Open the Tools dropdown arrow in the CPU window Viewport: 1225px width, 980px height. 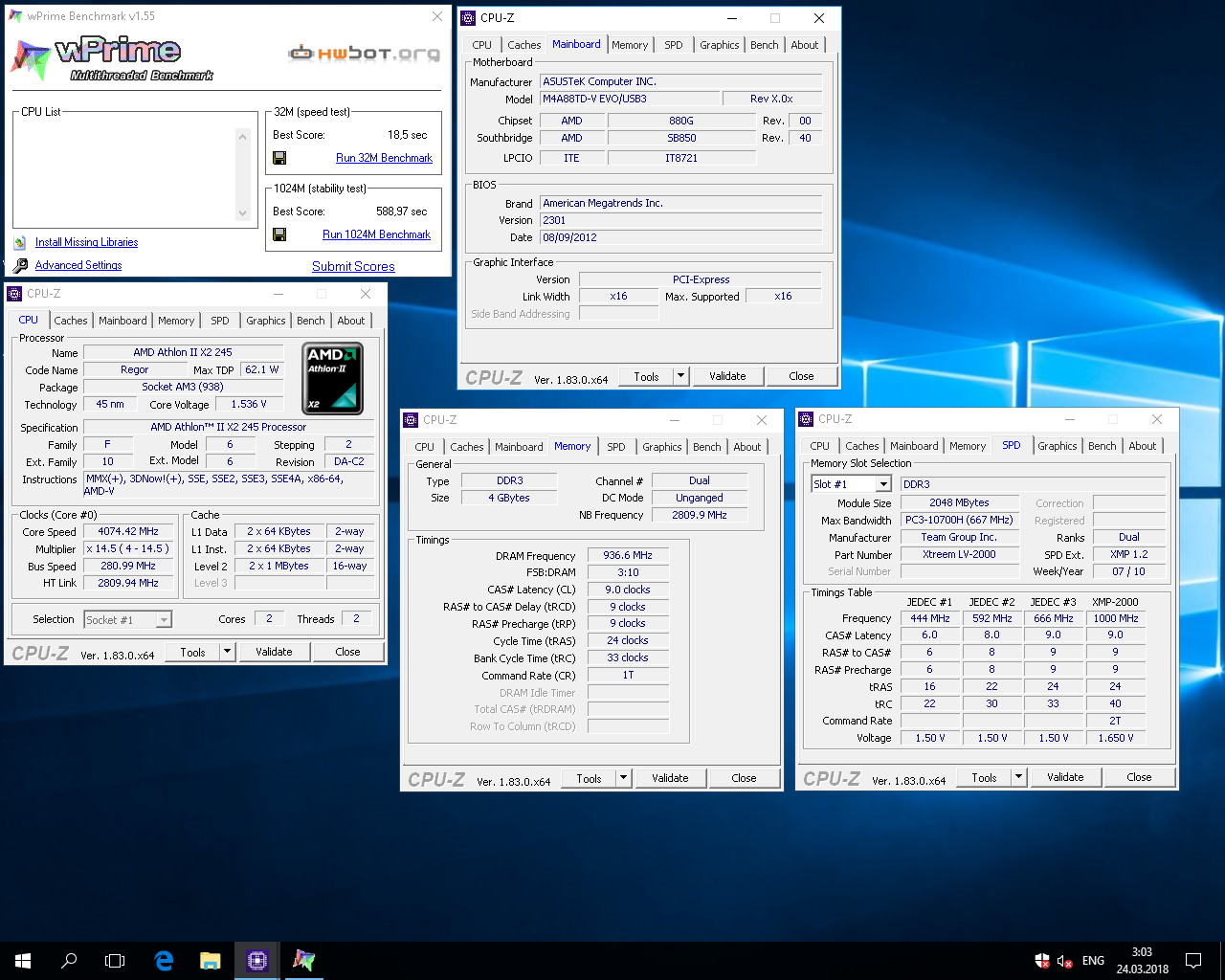(x=227, y=652)
